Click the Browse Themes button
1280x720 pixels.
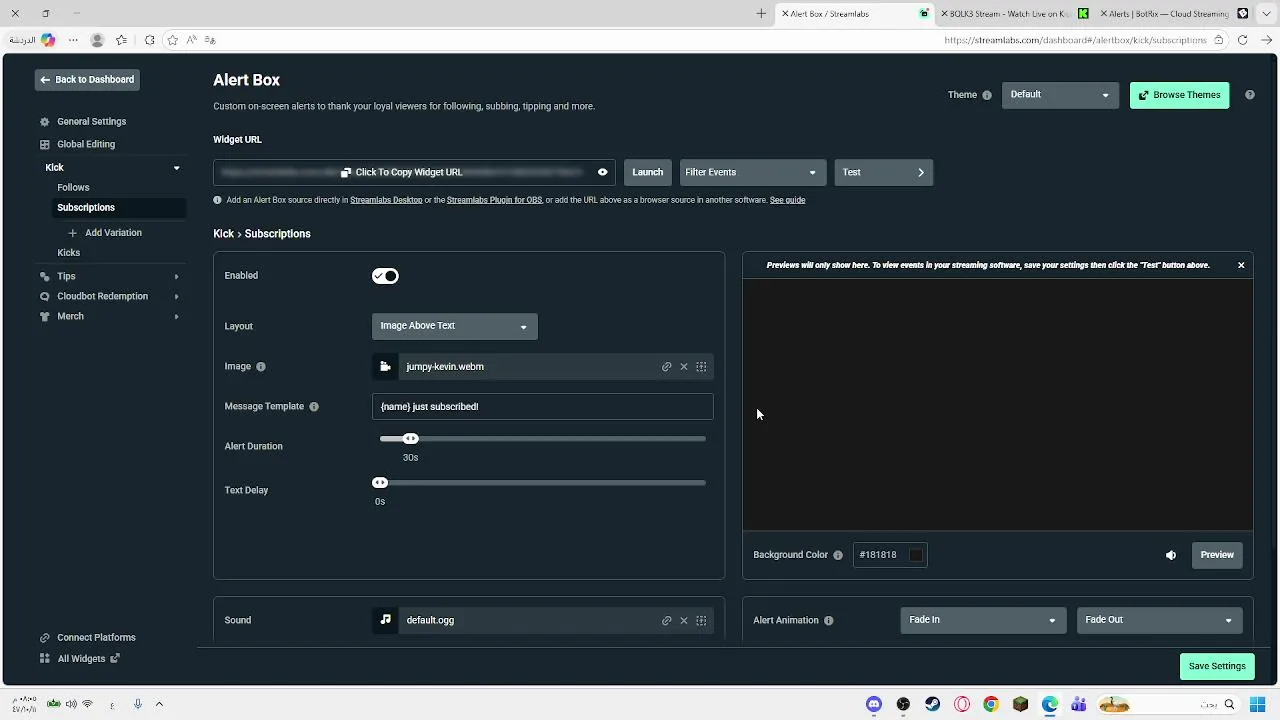coord(1179,95)
